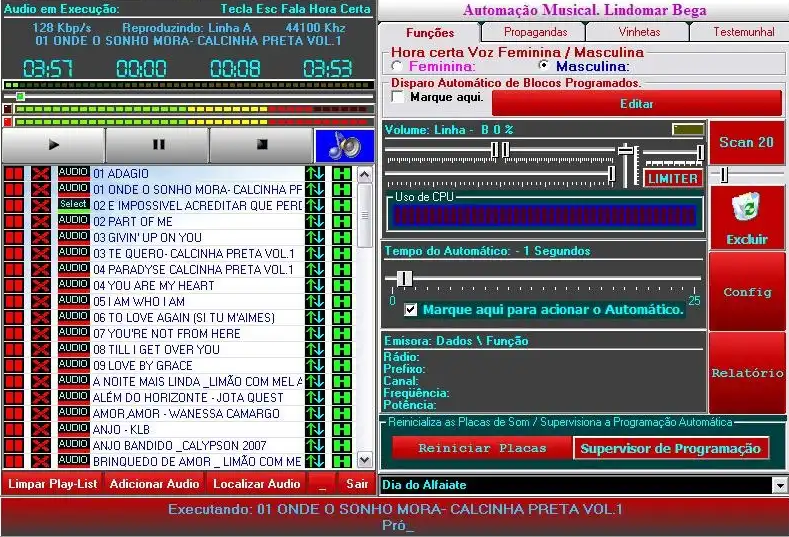The height and width of the screenshot is (537, 789).
Task: Stop the playing audio
Action: coord(262,145)
